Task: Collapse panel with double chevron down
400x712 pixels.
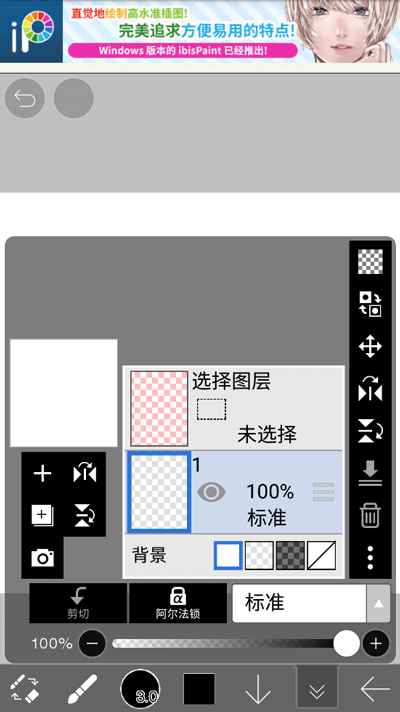Action: [x=317, y=690]
